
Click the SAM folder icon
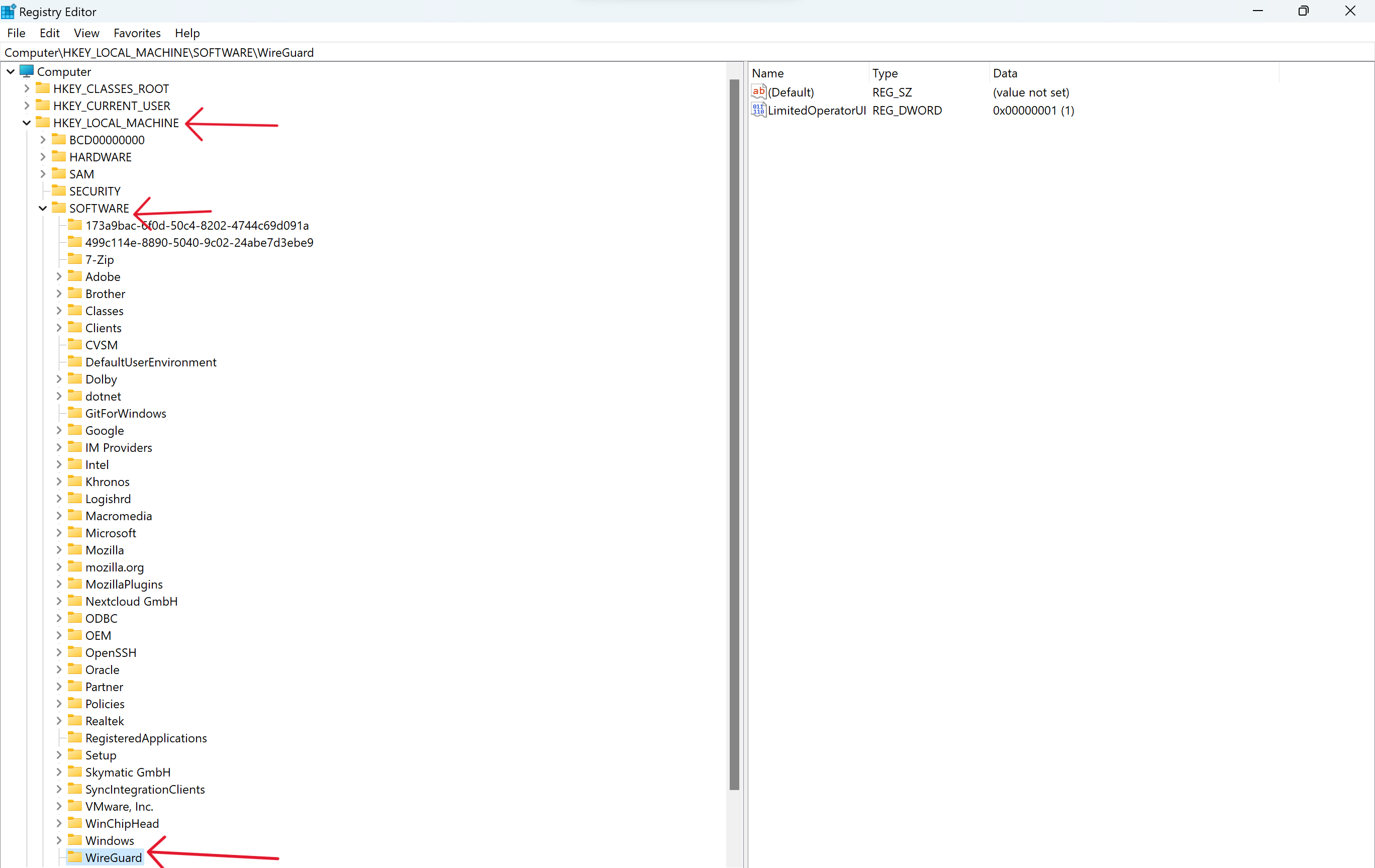pyautogui.click(x=59, y=174)
